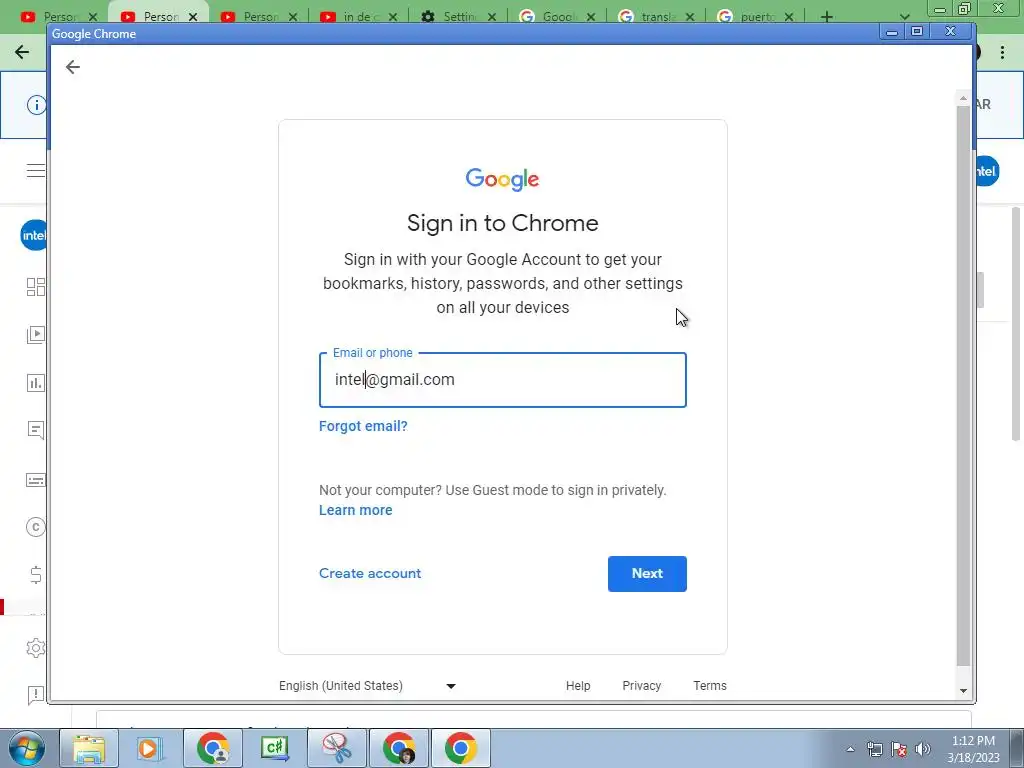
Task: Close the 'puerto' Google tab
Action: point(789,17)
